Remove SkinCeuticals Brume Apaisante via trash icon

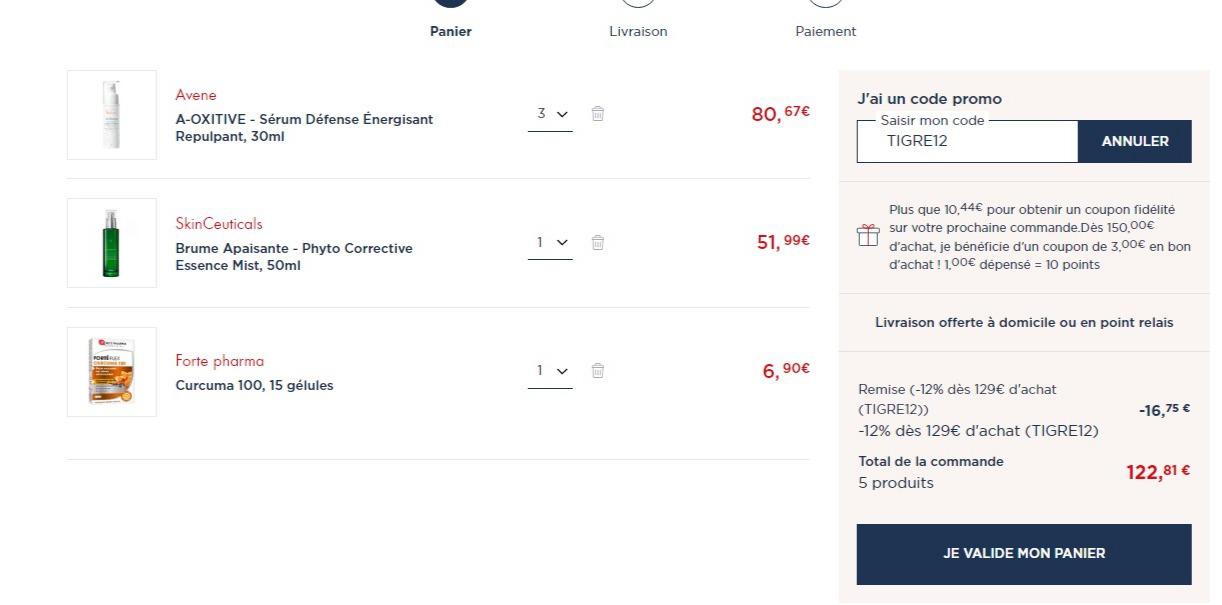click(x=598, y=242)
